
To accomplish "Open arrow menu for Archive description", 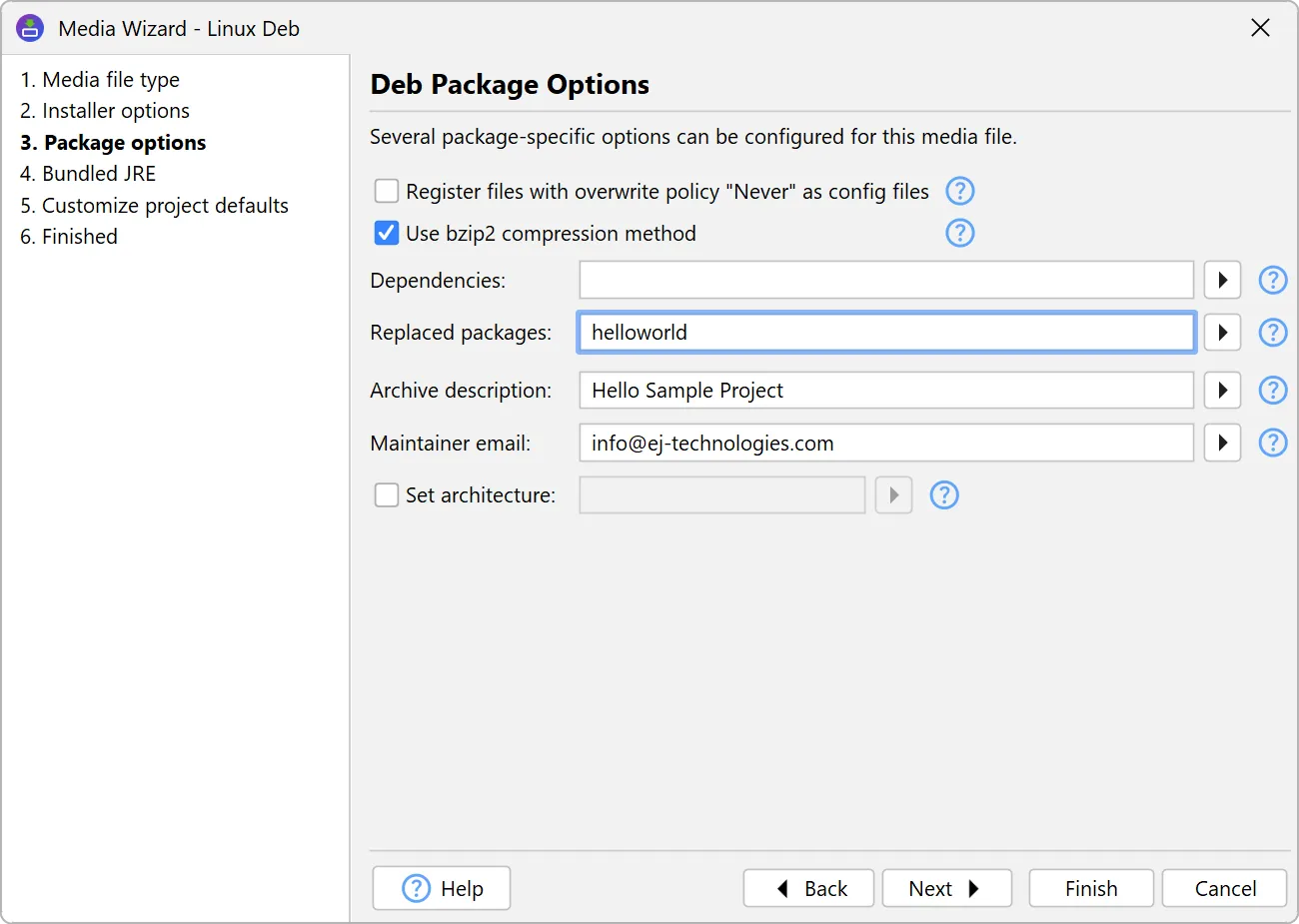I will (1222, 391).
